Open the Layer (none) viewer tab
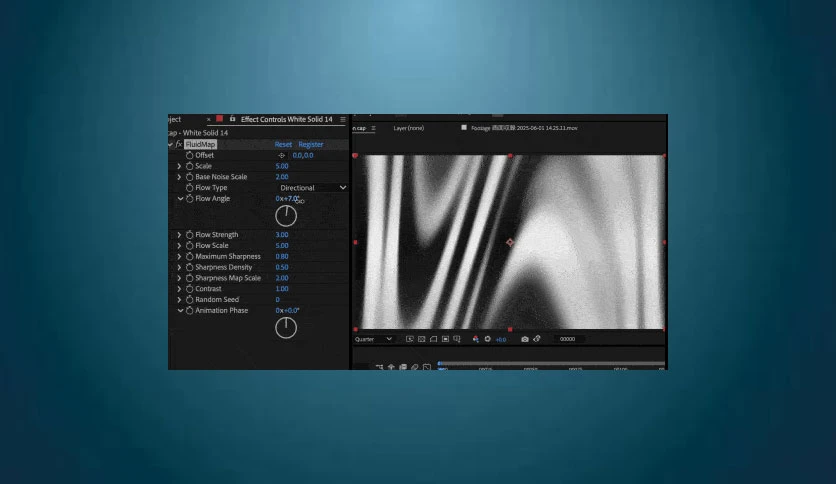The width and height of the screenshot is (836, 484). tap(408, 128)
